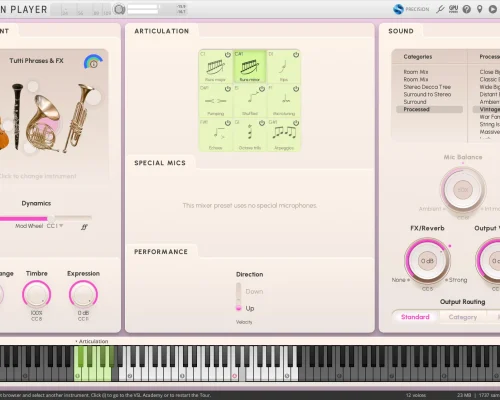Open the CC1 Mod Wheel dropdown
The image size is (500, 400).
[x=55, y=226]
